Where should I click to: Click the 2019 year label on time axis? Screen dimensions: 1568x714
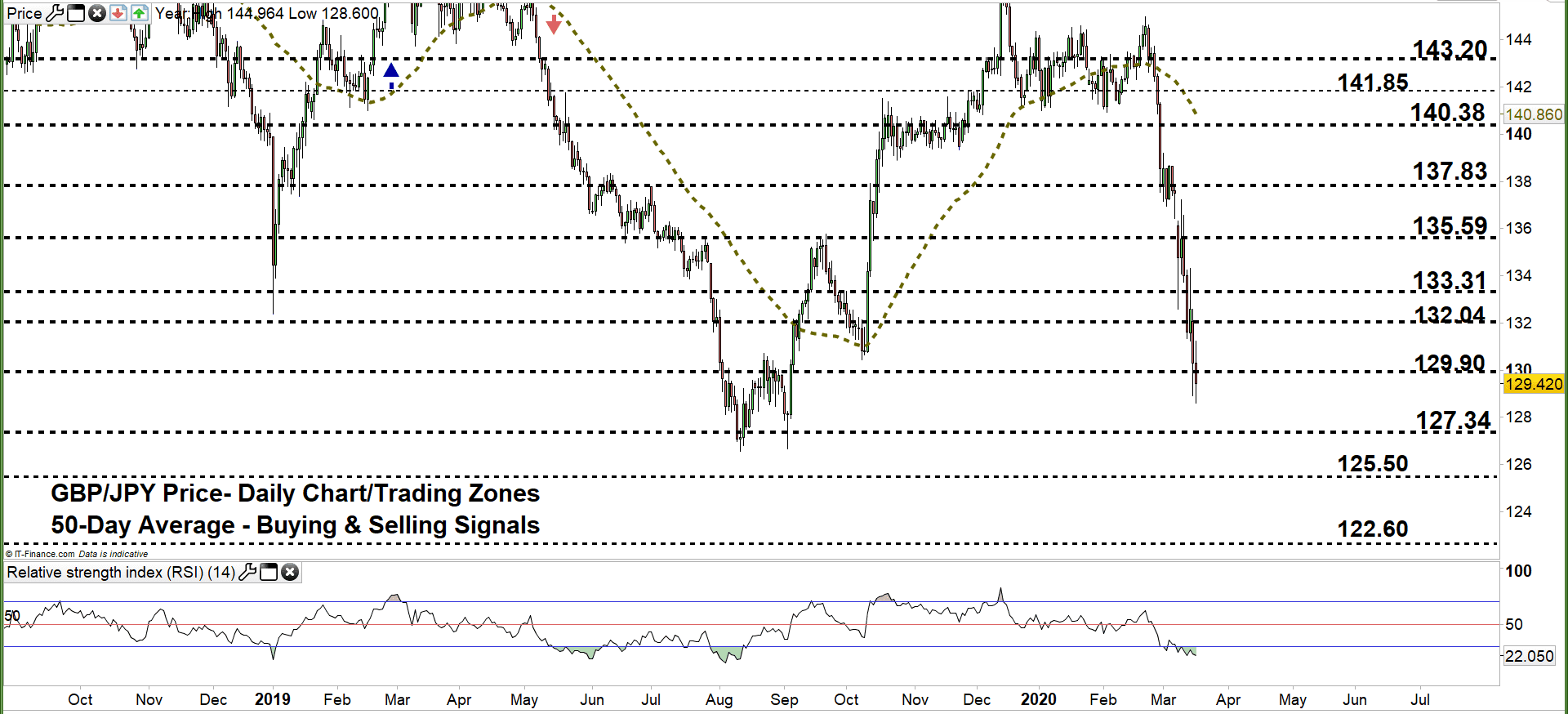[273, 699]
